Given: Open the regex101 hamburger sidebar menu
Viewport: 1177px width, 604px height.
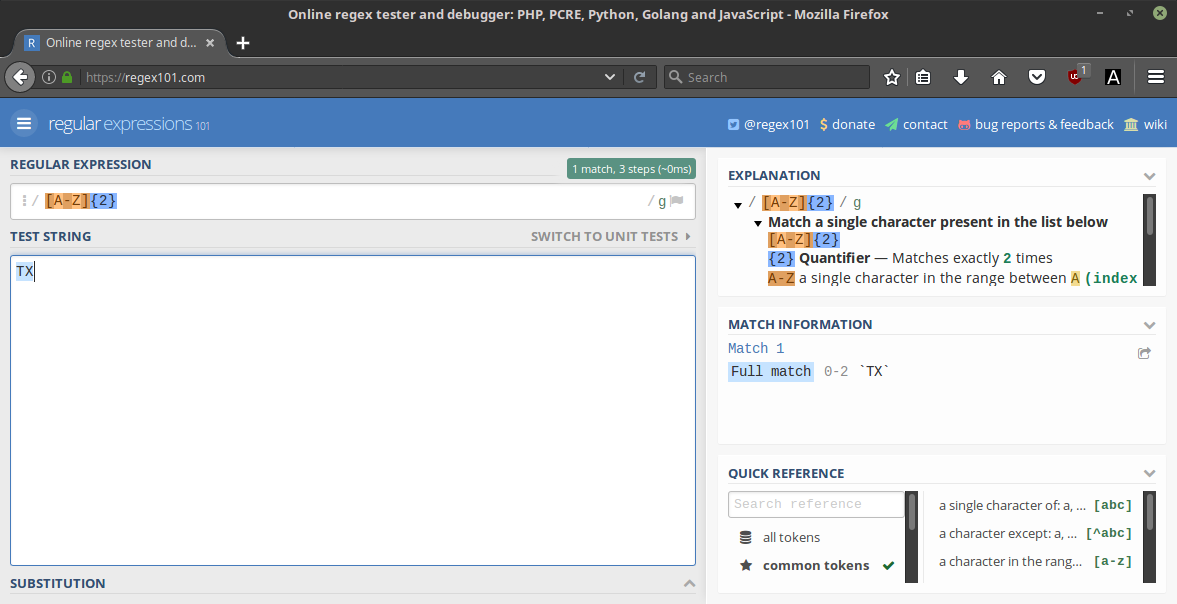Looking at the screenshot, I should 24,123.
